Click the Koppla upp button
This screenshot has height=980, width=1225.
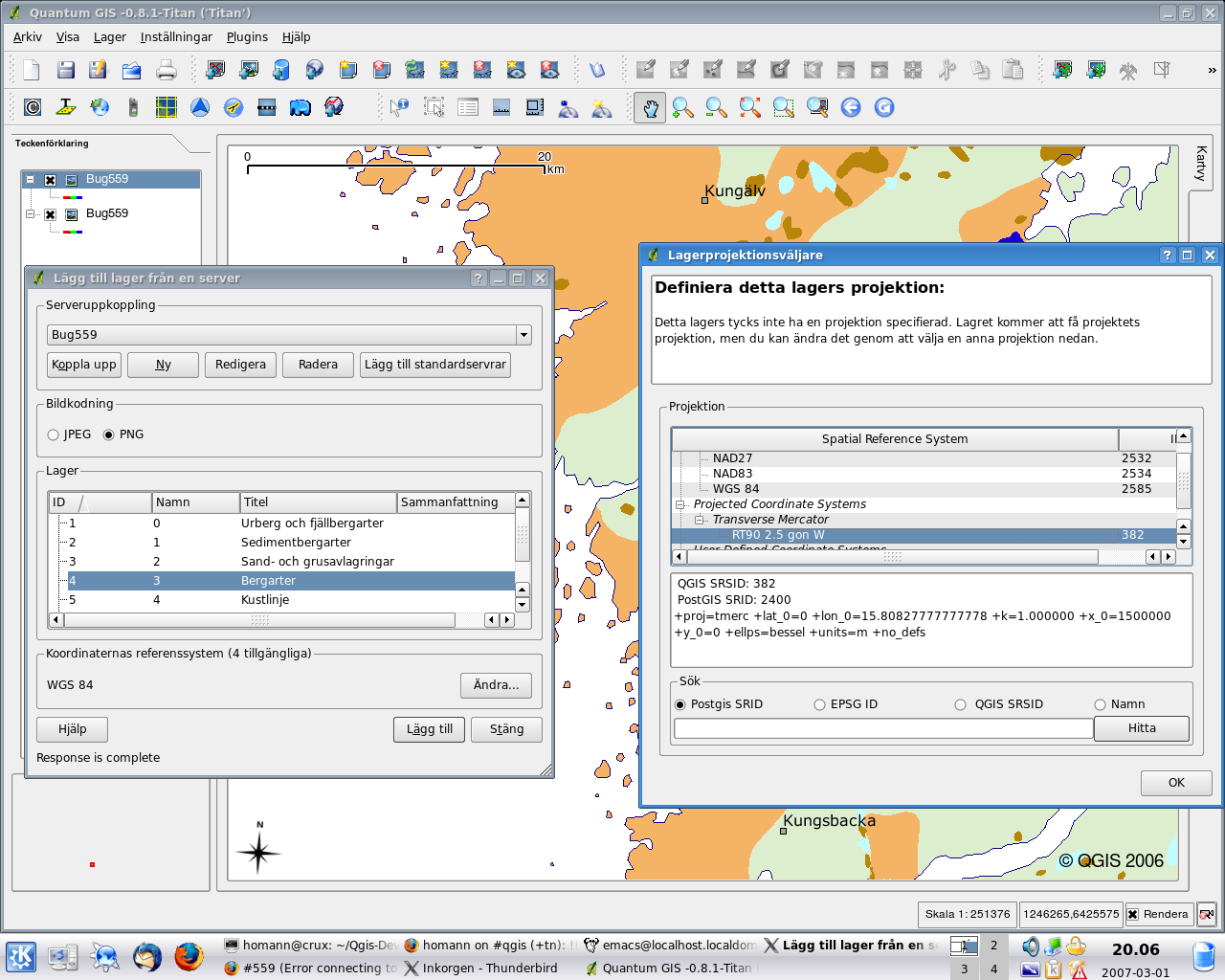[84, 365]
